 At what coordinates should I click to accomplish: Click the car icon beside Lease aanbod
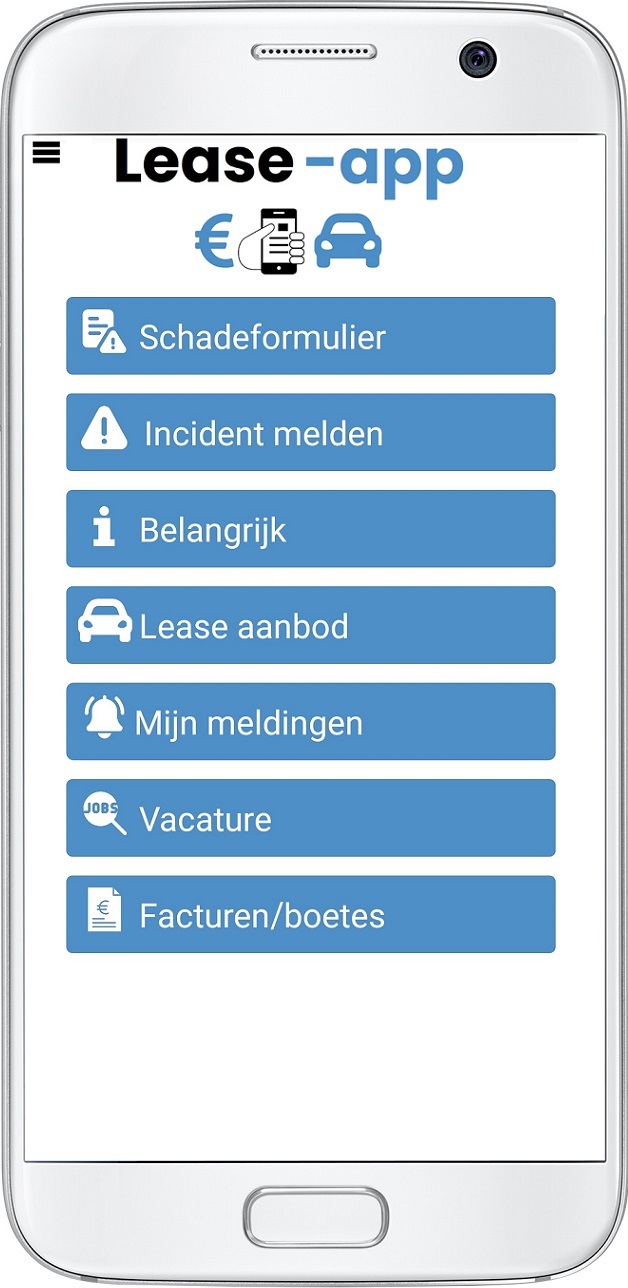[105, 623]
